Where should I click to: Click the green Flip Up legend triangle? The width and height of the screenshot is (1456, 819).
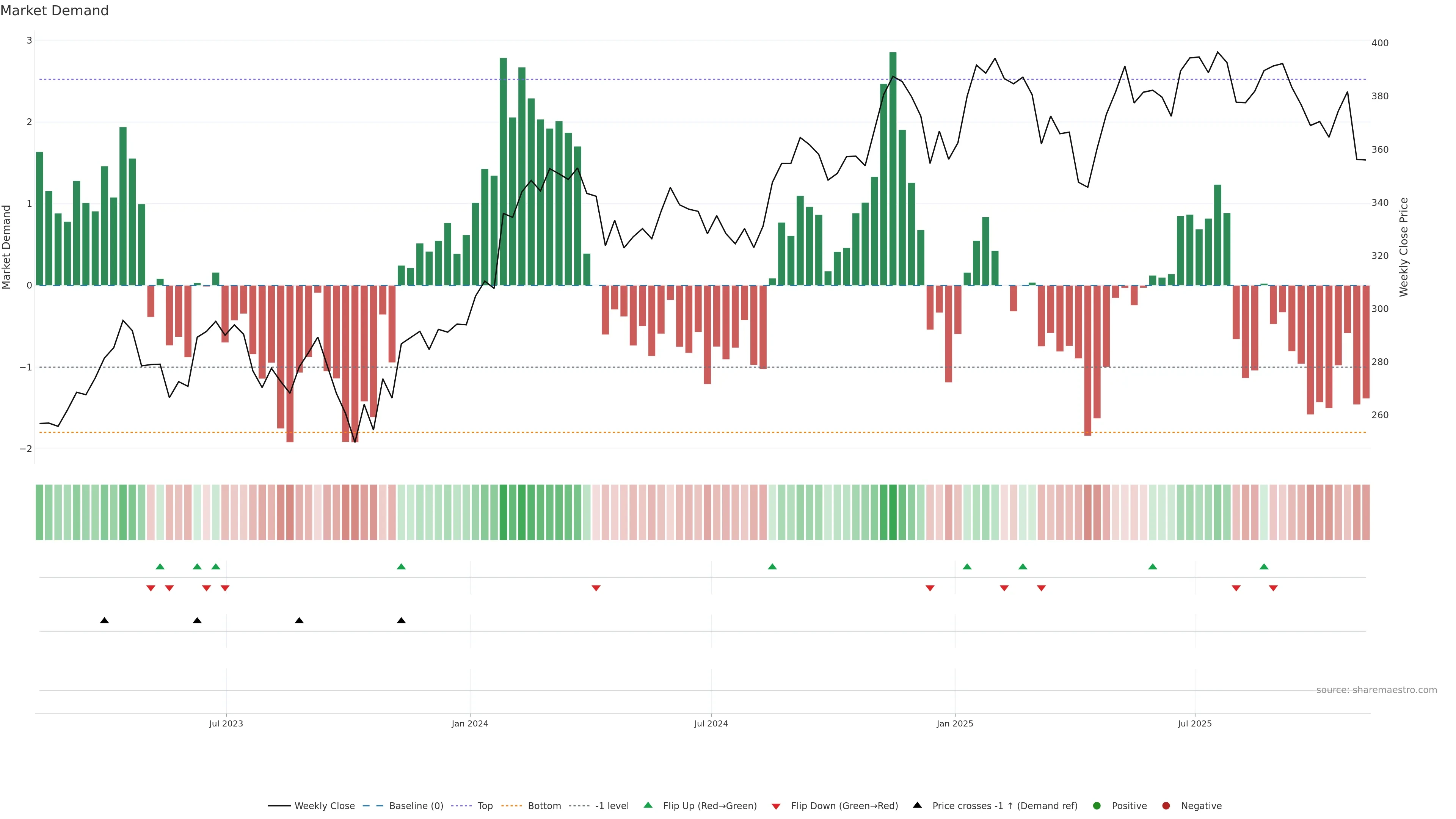pos(648,805)
